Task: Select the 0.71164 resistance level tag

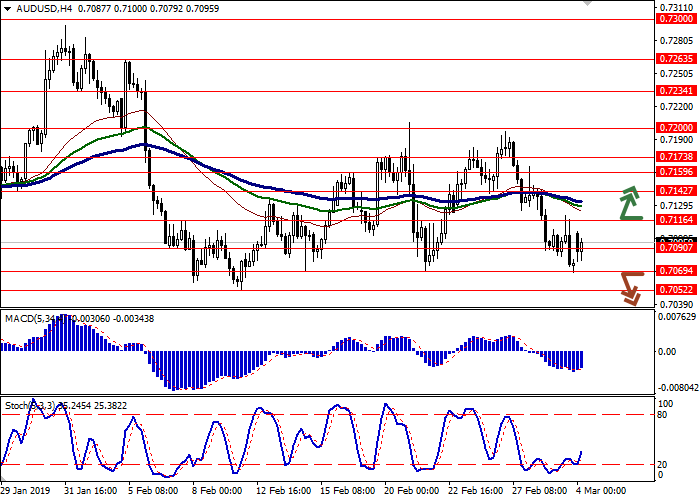Action: point(676,219)
